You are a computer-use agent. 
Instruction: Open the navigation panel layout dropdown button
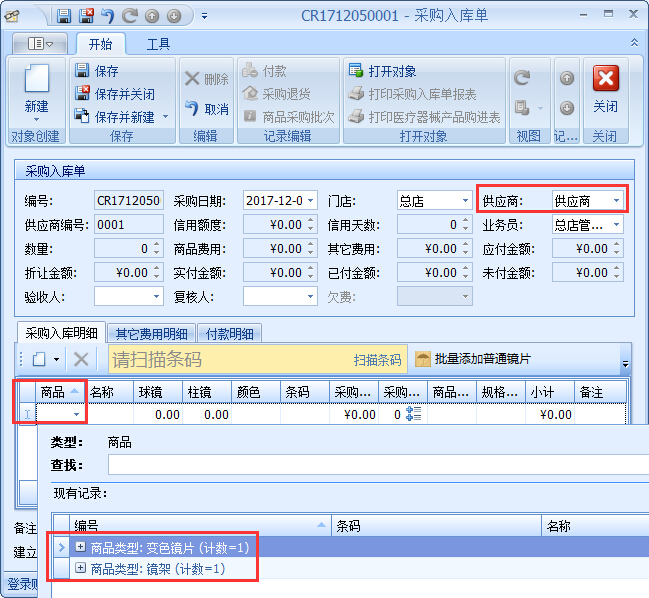point(40,43)
